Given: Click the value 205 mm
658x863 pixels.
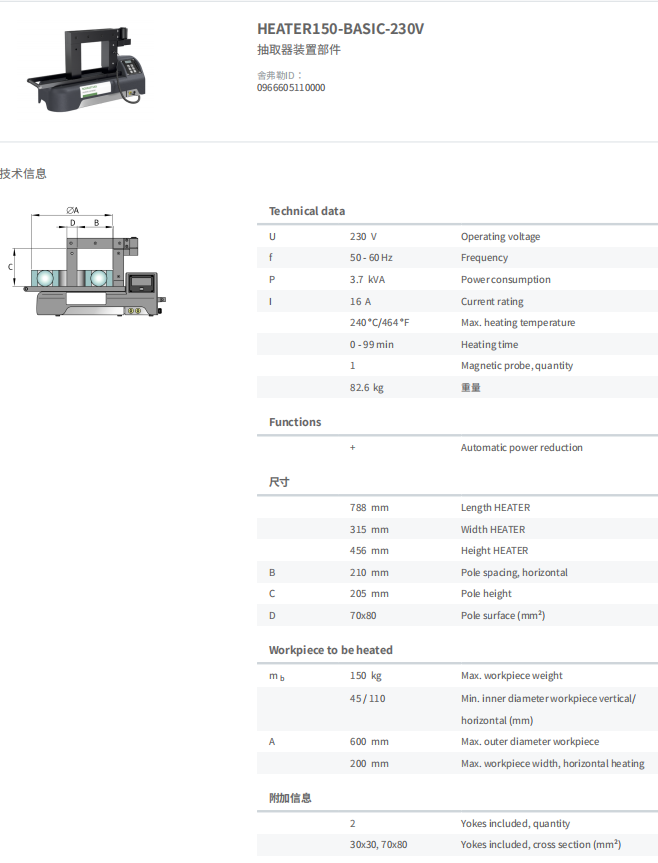Looking at the screenshot, I should pyautogui.click(x=369, y=593).
